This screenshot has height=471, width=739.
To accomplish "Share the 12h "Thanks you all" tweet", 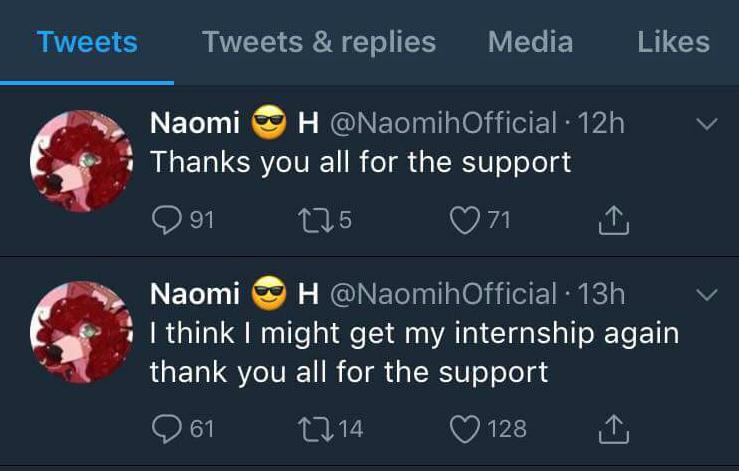I will coord(614,220).
